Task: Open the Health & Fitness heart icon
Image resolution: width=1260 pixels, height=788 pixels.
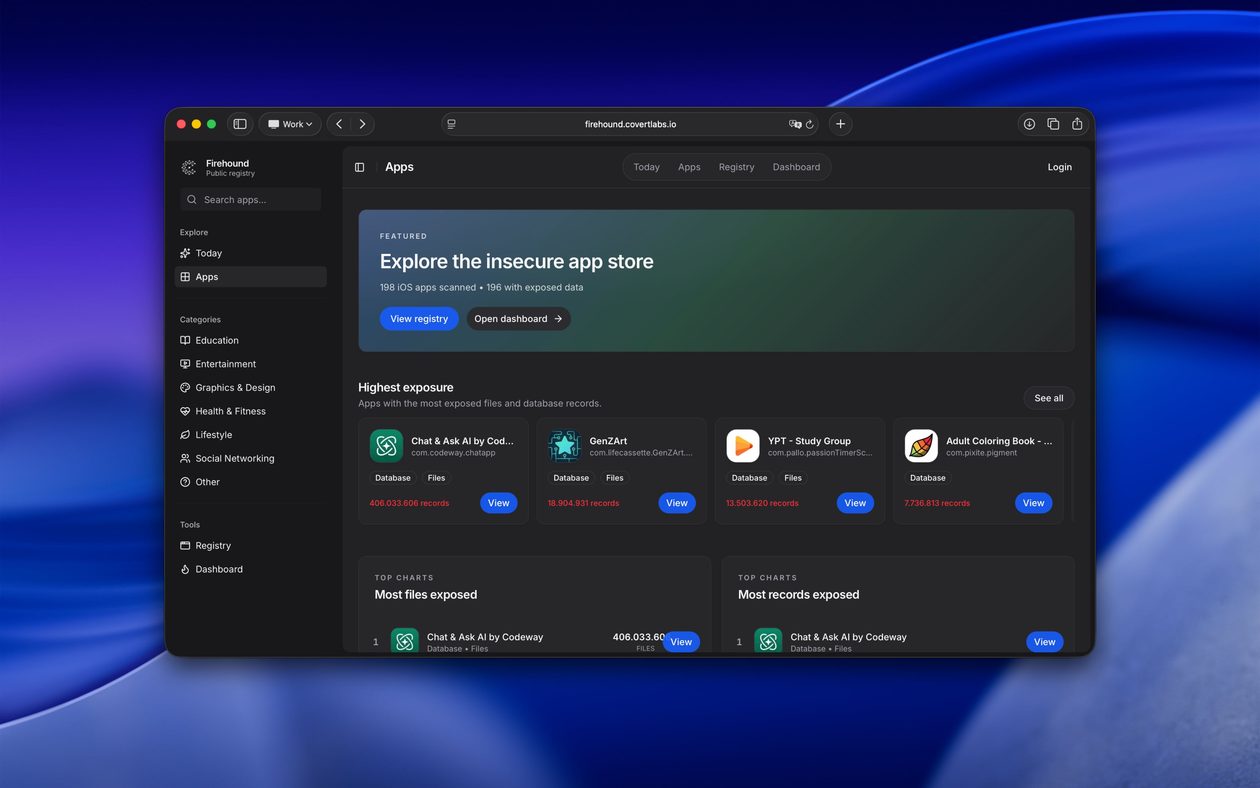Action: [x=184, y=411]
